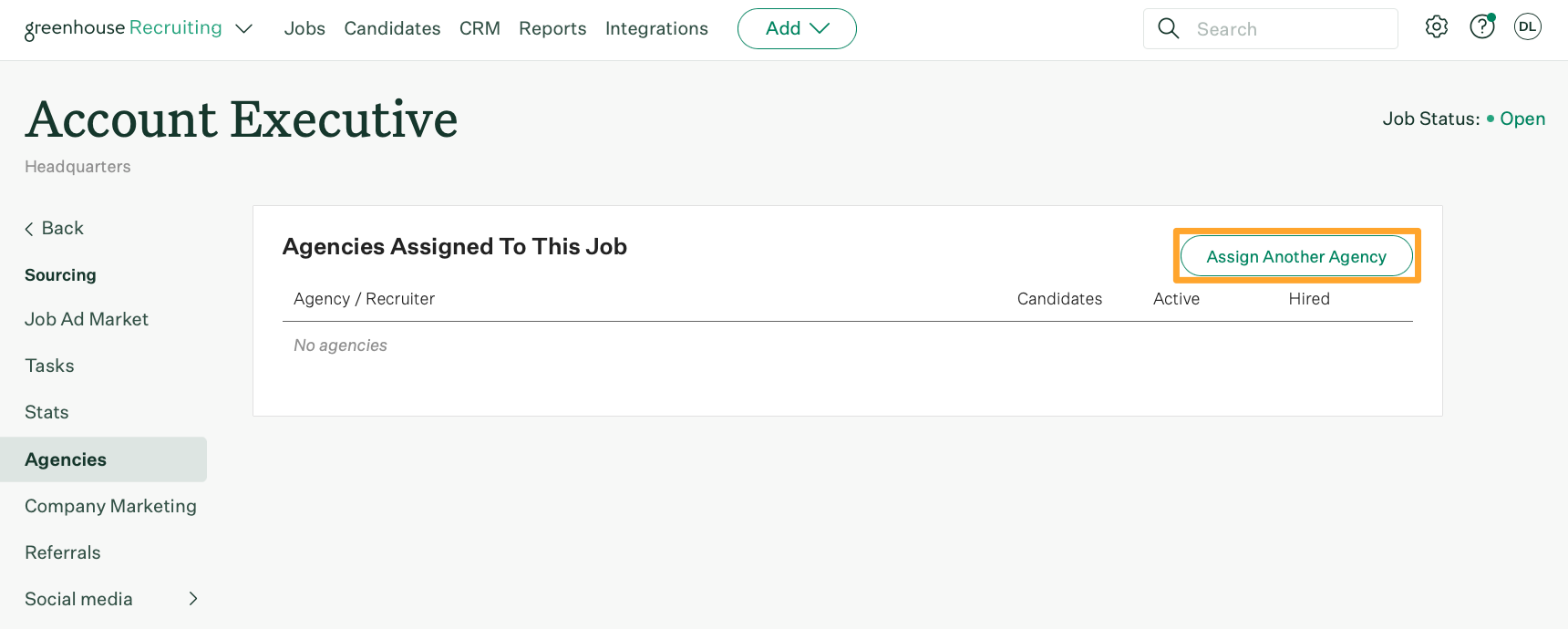
Task: Click the Greenhouse Recruiting logo
Action: click(123, 27)
